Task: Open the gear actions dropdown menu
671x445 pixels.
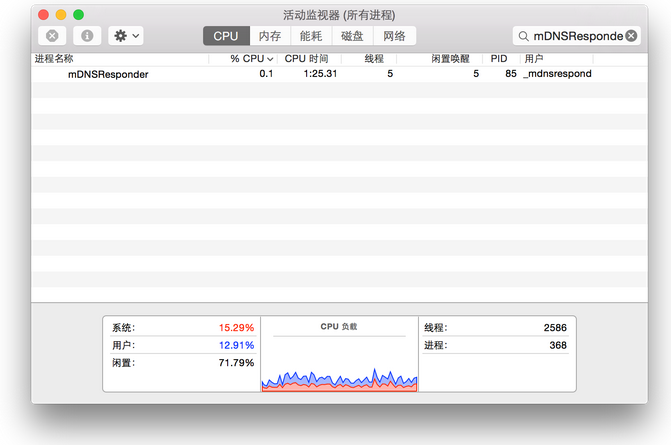Action: point(127,36)
